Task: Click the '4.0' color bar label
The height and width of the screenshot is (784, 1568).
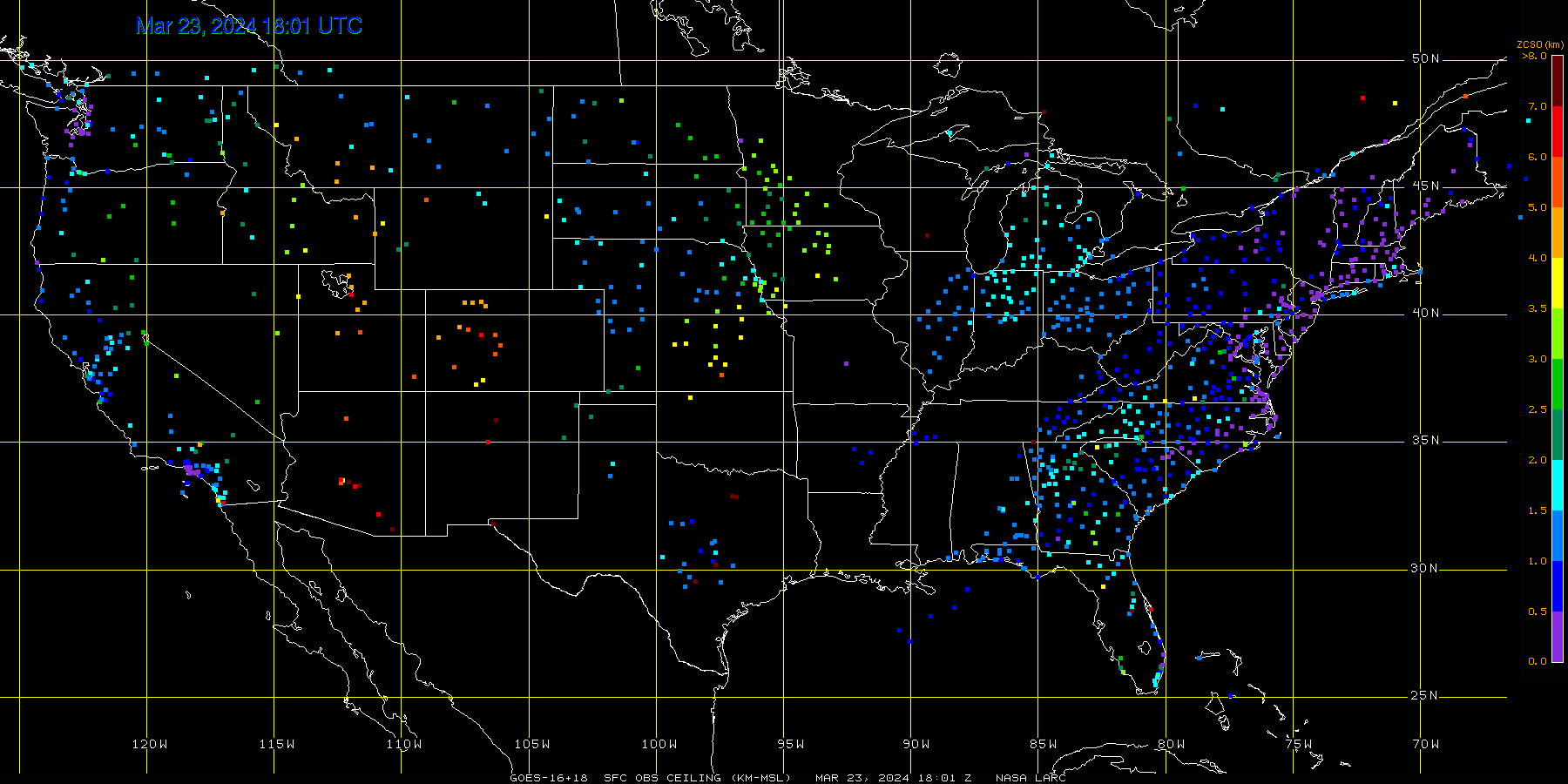Action: pyautogui.click(x=1538, y=258)
